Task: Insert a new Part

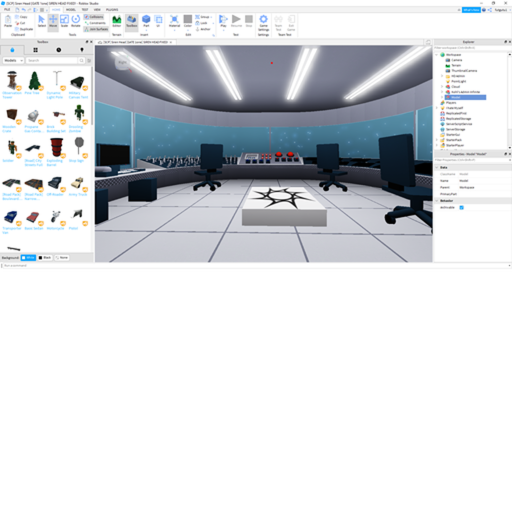Action: coord(146,21)
